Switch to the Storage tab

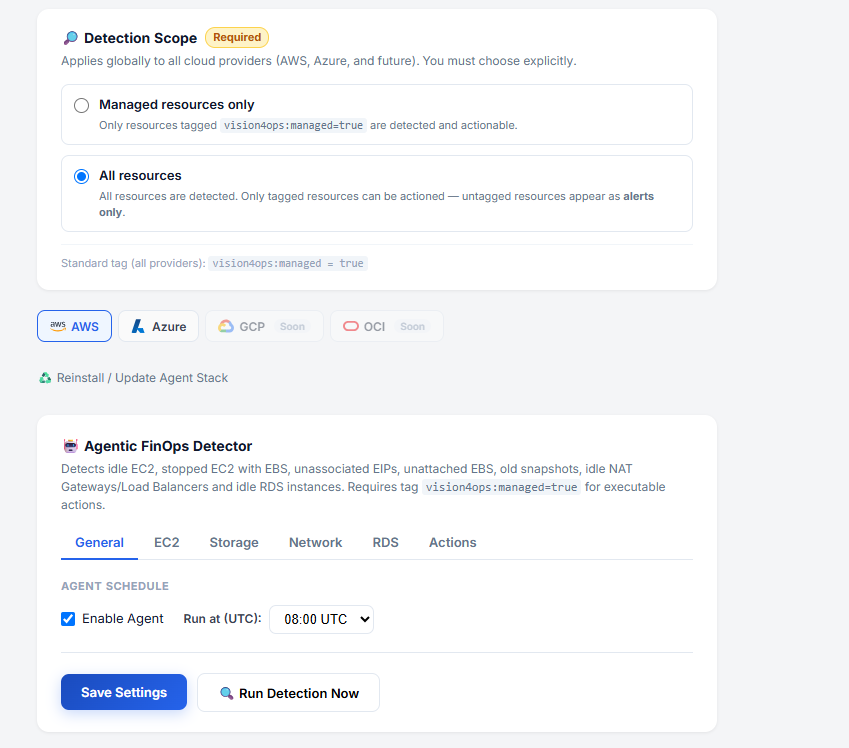point(234,542)
